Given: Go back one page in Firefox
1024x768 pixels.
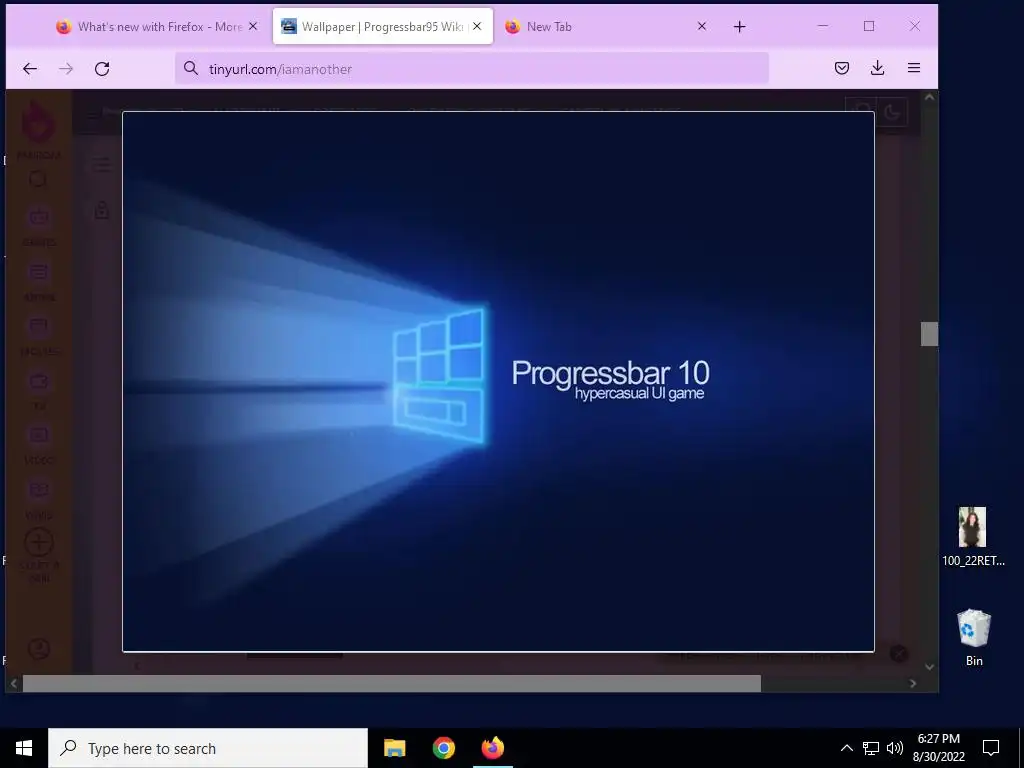Looking at the screenshot, I should pyautogui.click(x=30, y=69).
